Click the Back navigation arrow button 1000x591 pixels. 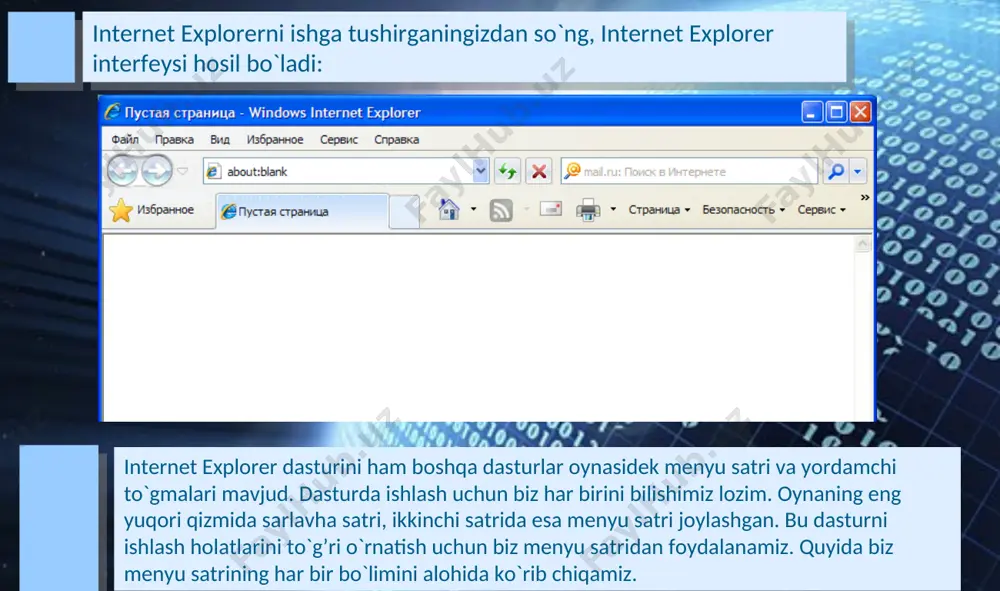[122, 171]
